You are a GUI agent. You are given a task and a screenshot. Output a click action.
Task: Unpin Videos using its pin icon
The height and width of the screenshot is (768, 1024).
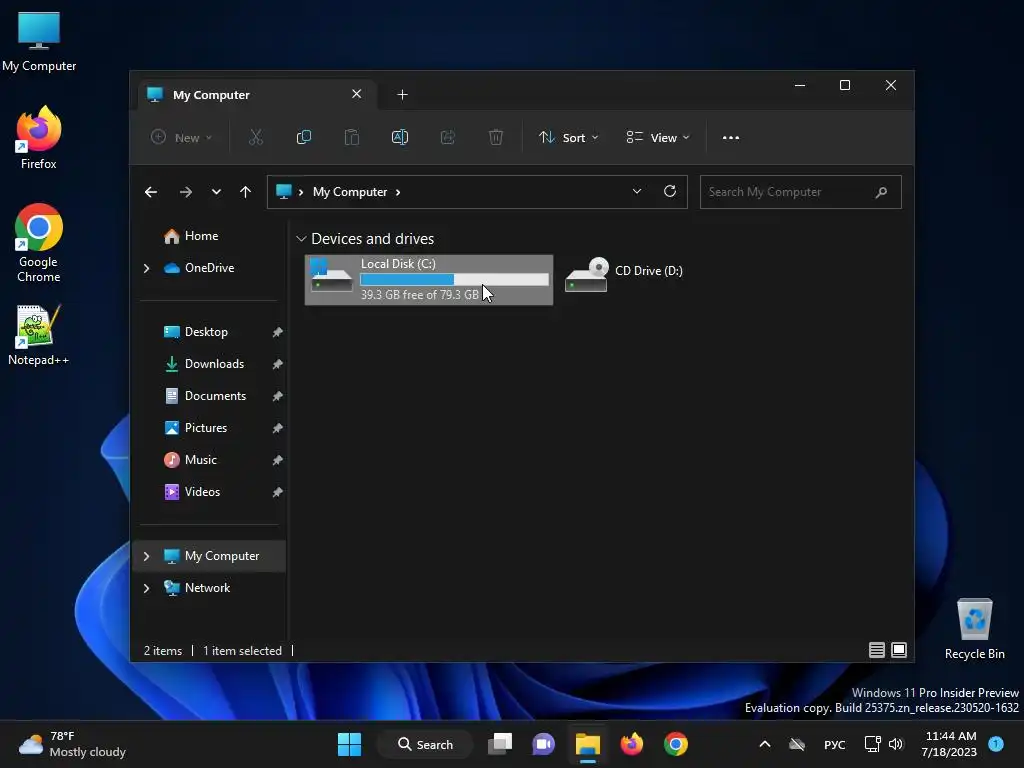[x=278, y=492]
